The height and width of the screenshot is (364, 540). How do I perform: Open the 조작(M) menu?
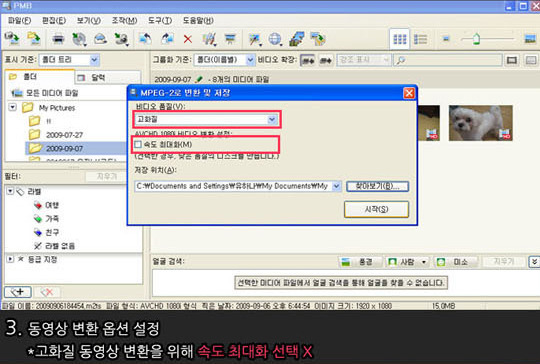point(124,20)
